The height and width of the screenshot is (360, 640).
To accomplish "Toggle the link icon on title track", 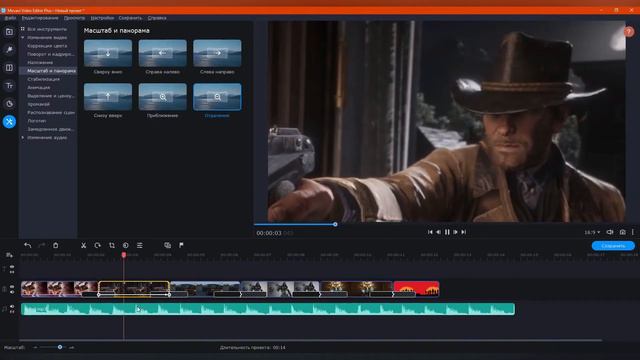I will point(12,271).
